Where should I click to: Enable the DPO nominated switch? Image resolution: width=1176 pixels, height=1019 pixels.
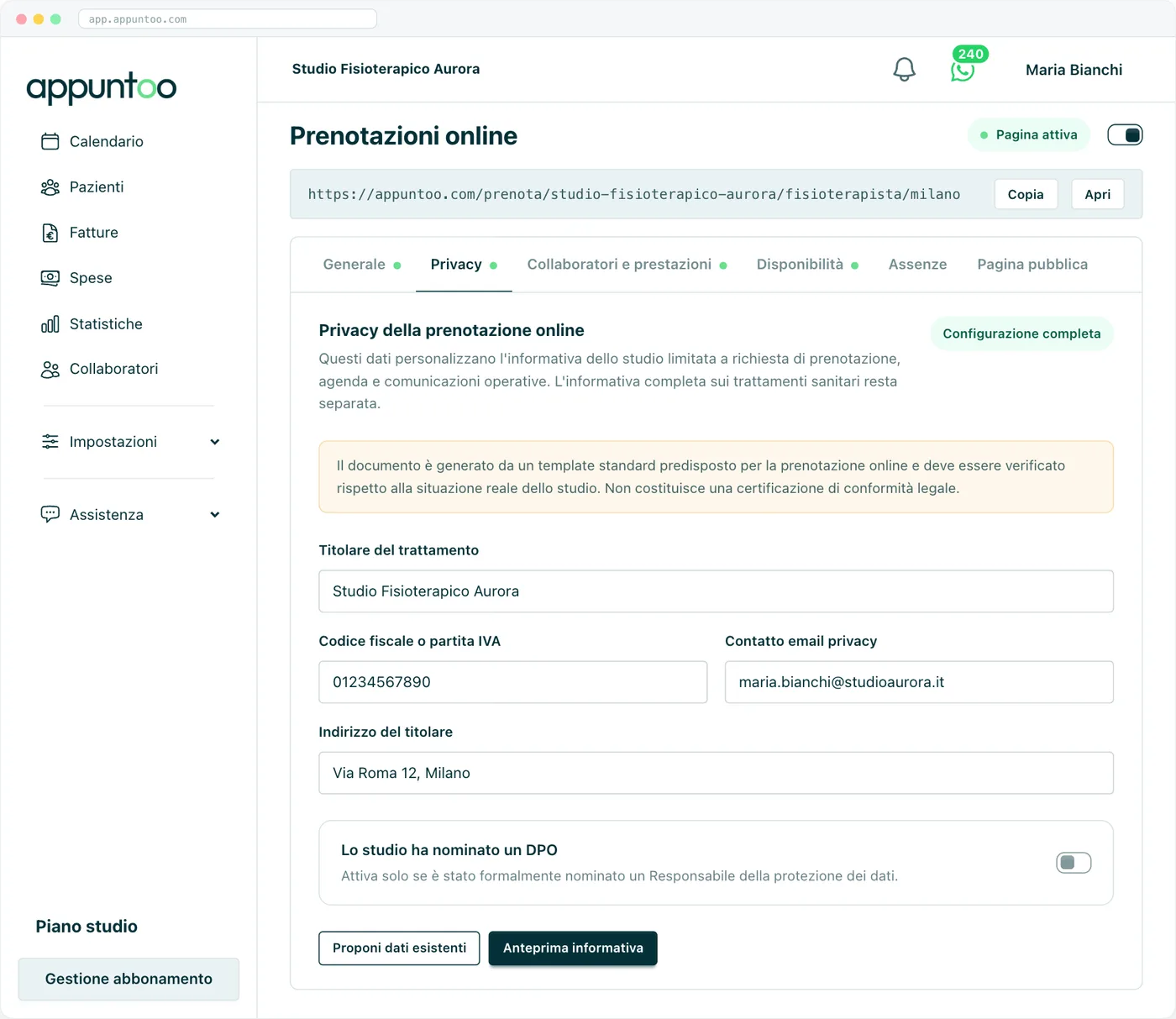coord(1074,863)
